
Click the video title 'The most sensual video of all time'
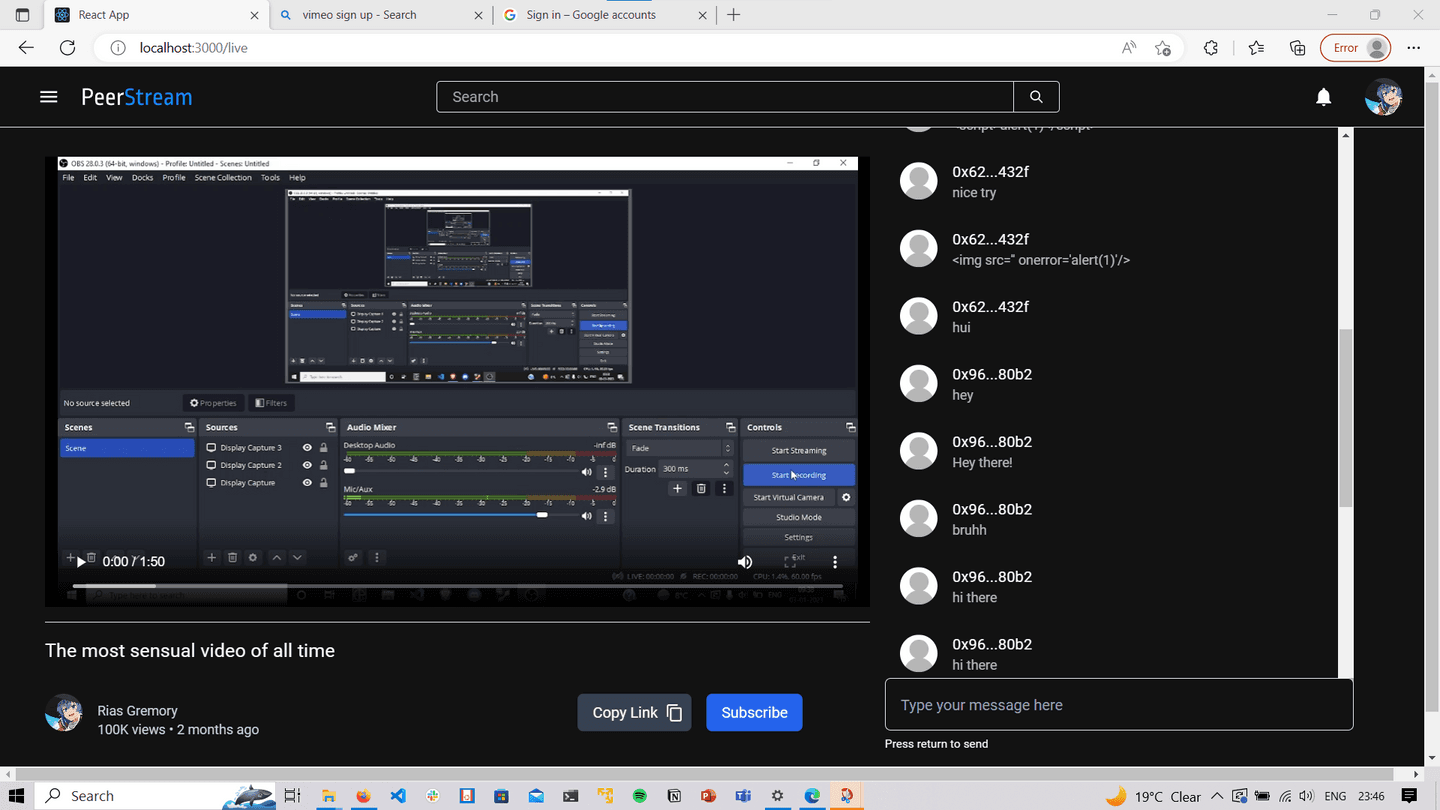[x=190, y=651]
